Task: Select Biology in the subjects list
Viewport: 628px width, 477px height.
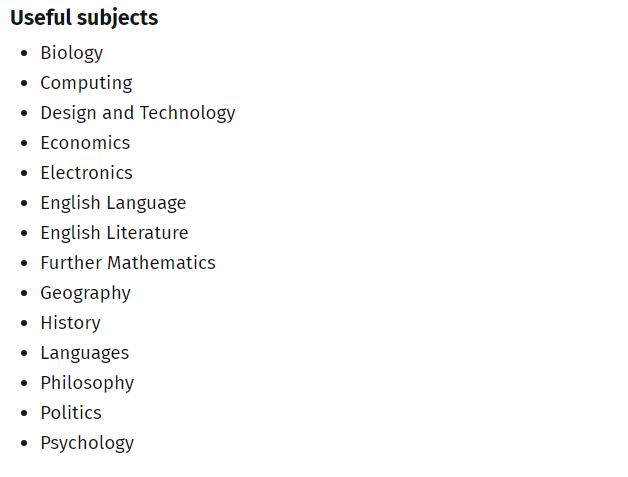Action: pyautogui.click(x=72, y=53)
